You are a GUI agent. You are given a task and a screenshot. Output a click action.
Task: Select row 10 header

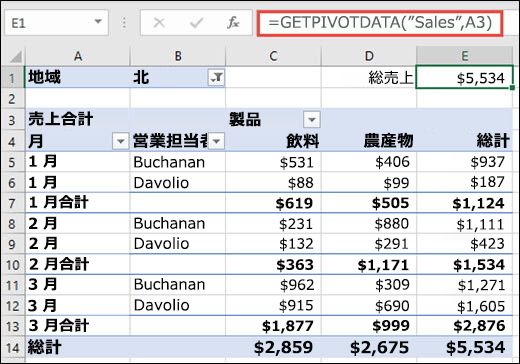click(x=13, y=265)
